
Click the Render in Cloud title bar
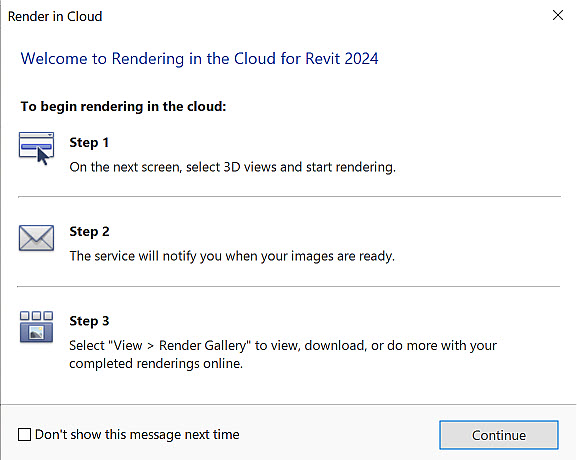click(276, 16)
